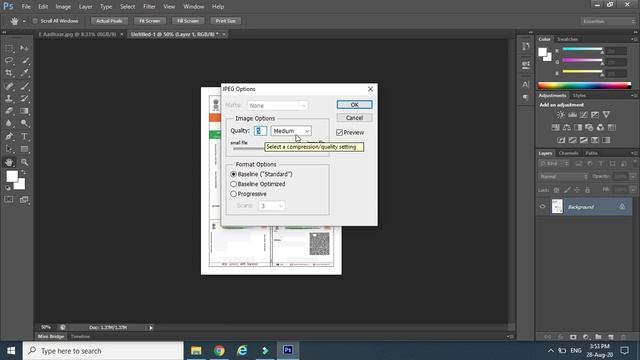Select the Eraser tool
This screenshot has width=640, height=360.
[x=9, y=111]
